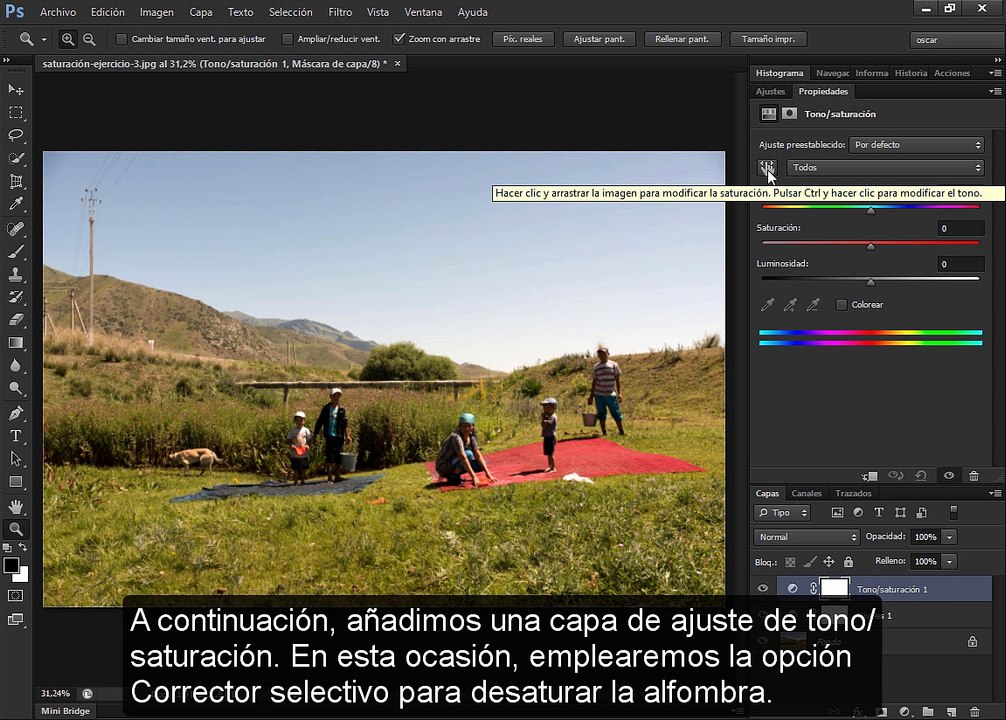The image size is (1006, 720).
Task: Click the Zoom Out icon in options bar
Action: (89, 39)
